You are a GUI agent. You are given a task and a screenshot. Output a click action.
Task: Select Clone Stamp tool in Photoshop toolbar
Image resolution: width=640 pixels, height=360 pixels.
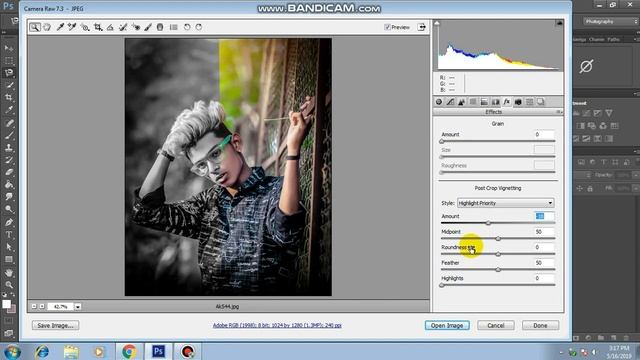pos(9,147)
